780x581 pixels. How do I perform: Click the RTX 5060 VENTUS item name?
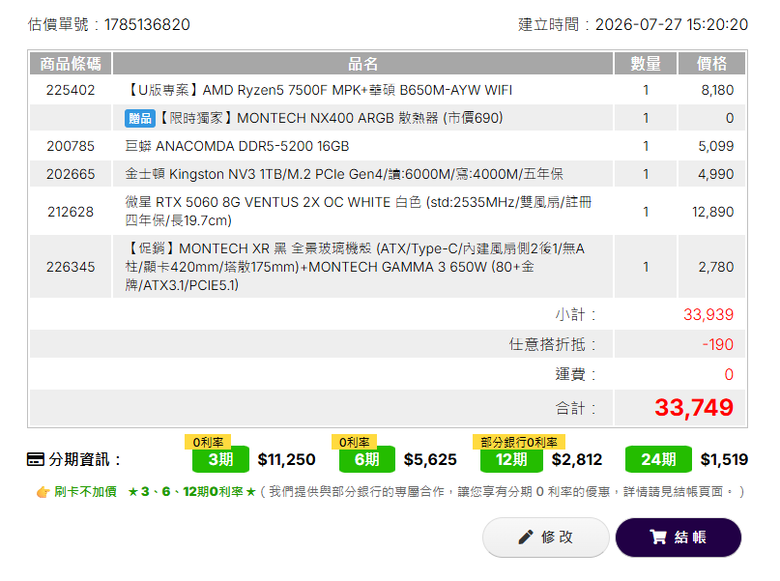click(x=358, y=211)
